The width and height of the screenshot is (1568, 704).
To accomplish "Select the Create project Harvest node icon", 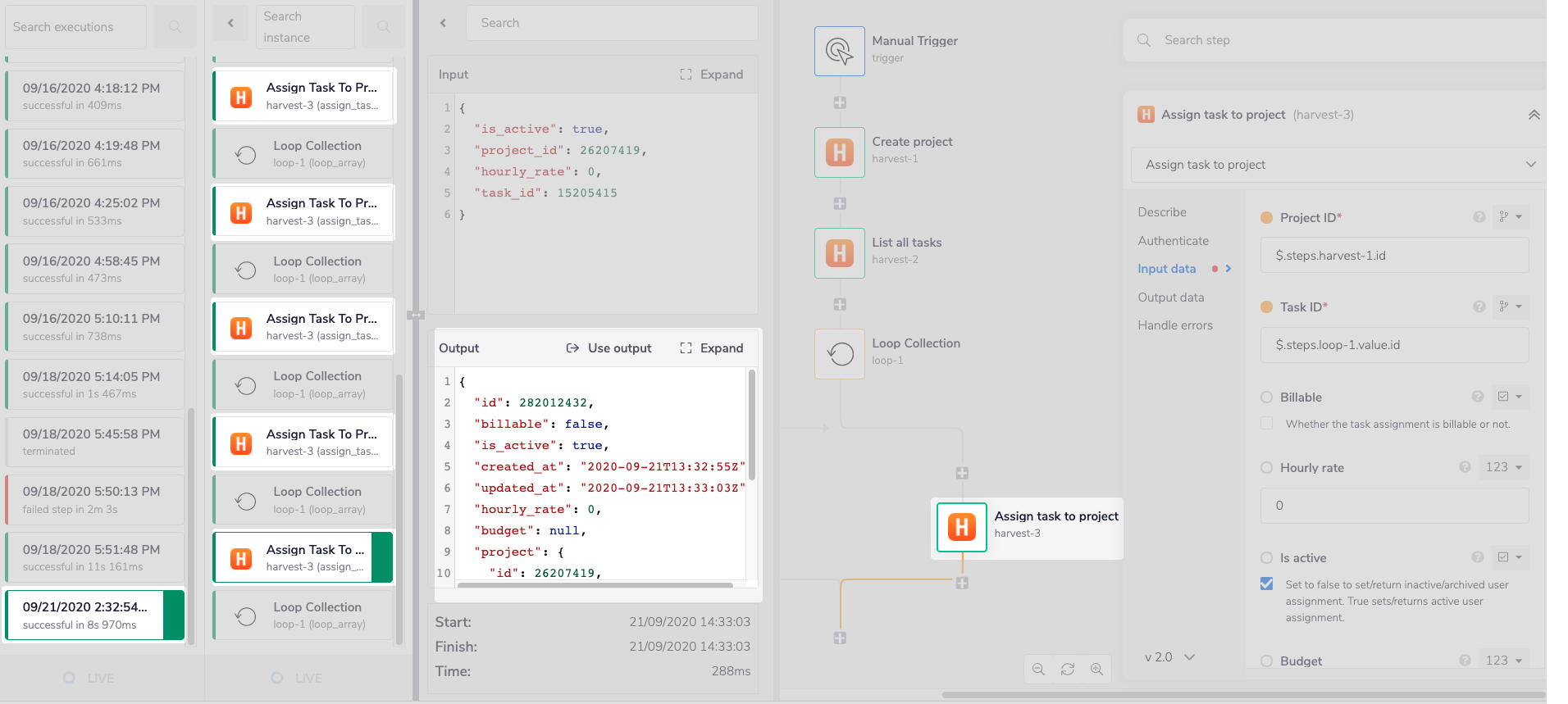I will 839,152.
